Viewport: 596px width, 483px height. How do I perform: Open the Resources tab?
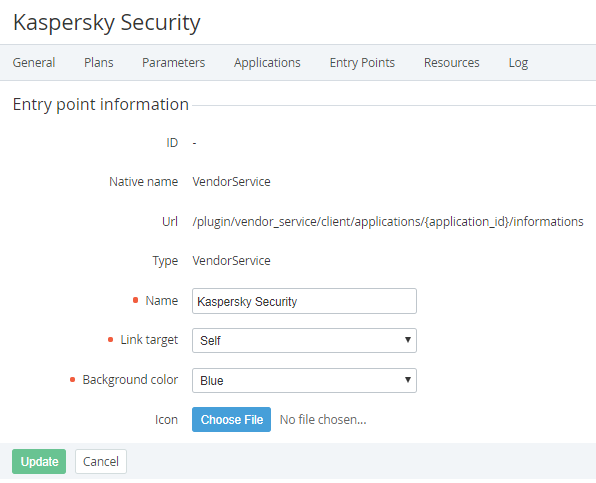[452, 63]
